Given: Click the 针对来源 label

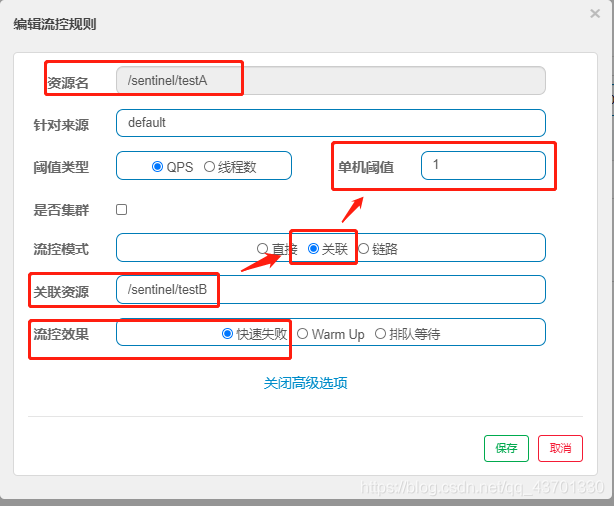Looking at the screenshot, I should coord(61,125).
